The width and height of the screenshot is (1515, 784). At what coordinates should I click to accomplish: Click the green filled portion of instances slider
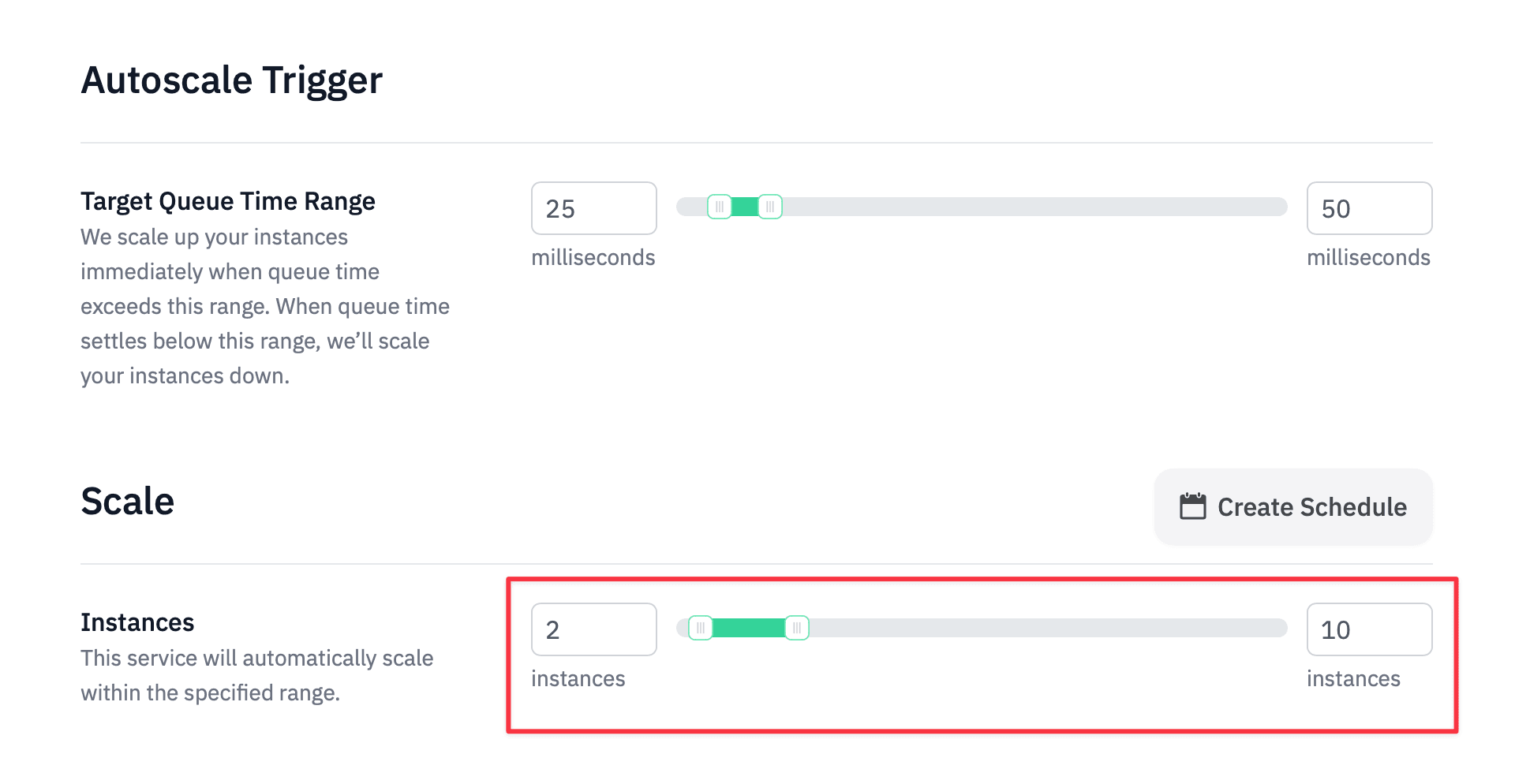pos(750,628)
